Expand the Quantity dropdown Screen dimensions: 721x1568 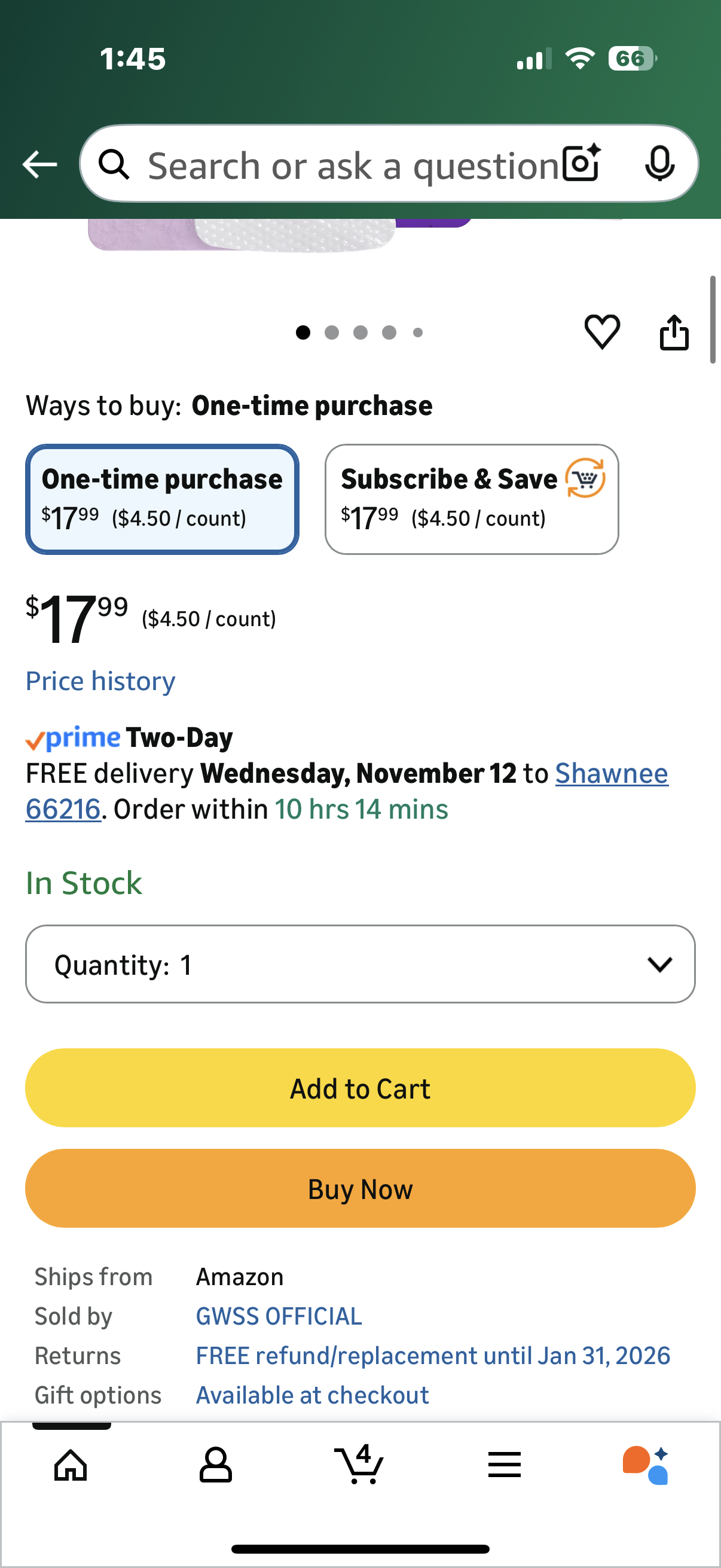[360, 964]
